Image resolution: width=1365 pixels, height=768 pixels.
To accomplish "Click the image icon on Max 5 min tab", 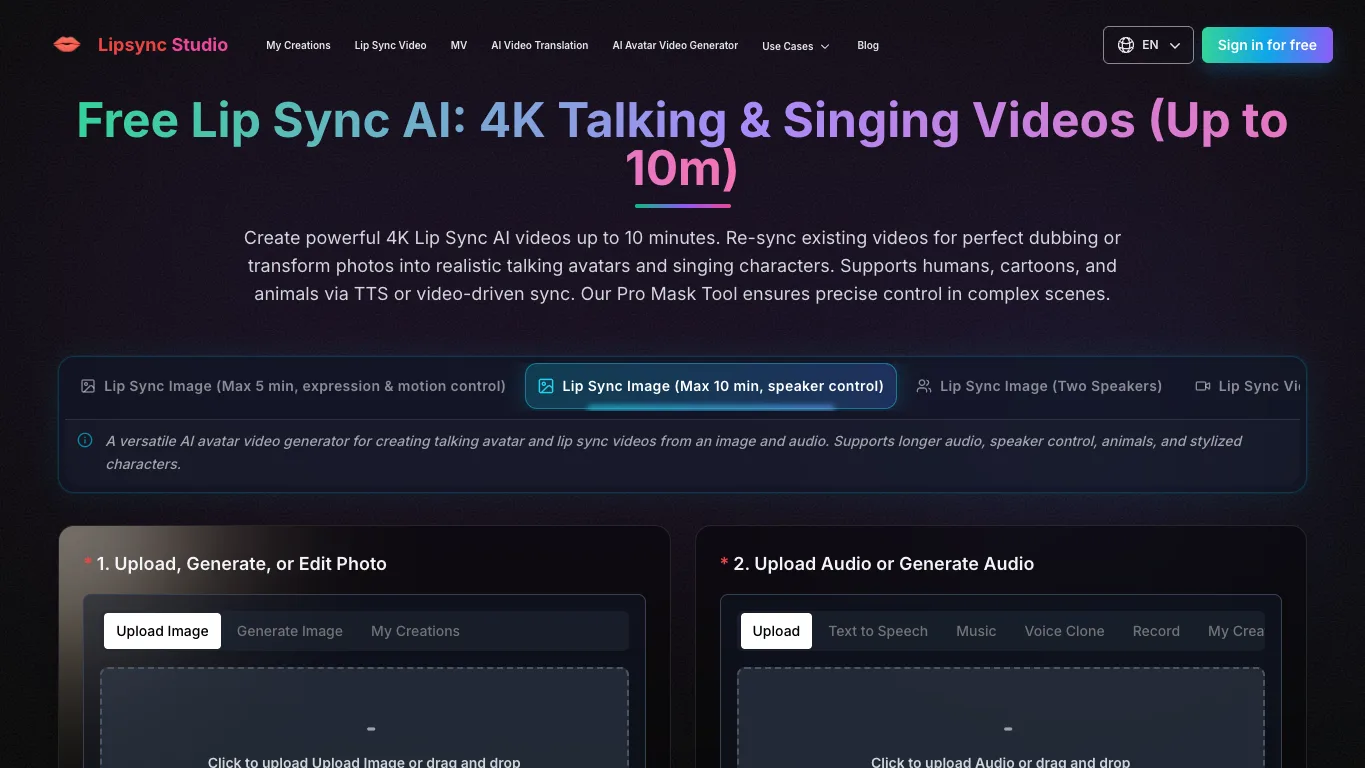I will pyautogui.click(x=88, y=386).
